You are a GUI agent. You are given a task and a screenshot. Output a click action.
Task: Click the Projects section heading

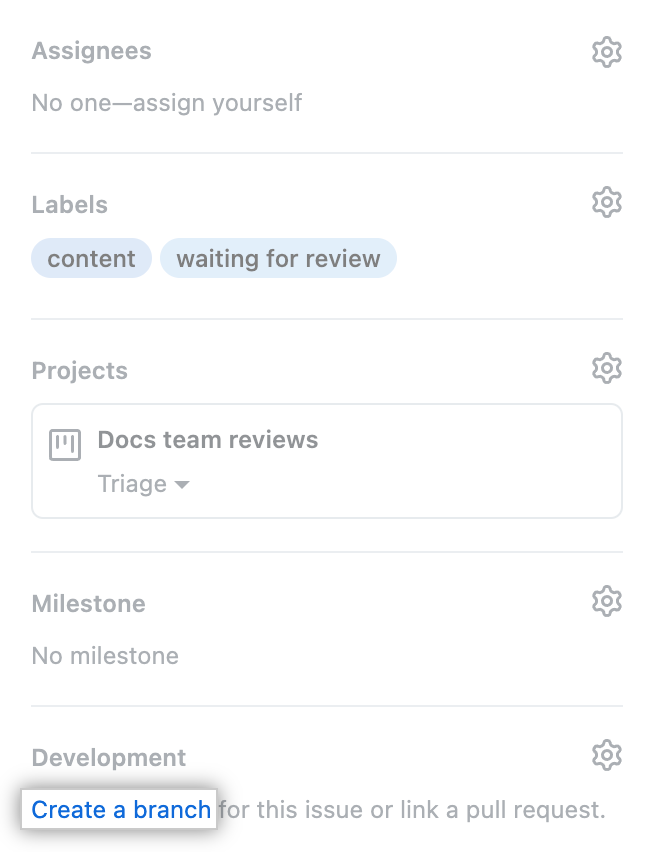(x=79, y=371)
